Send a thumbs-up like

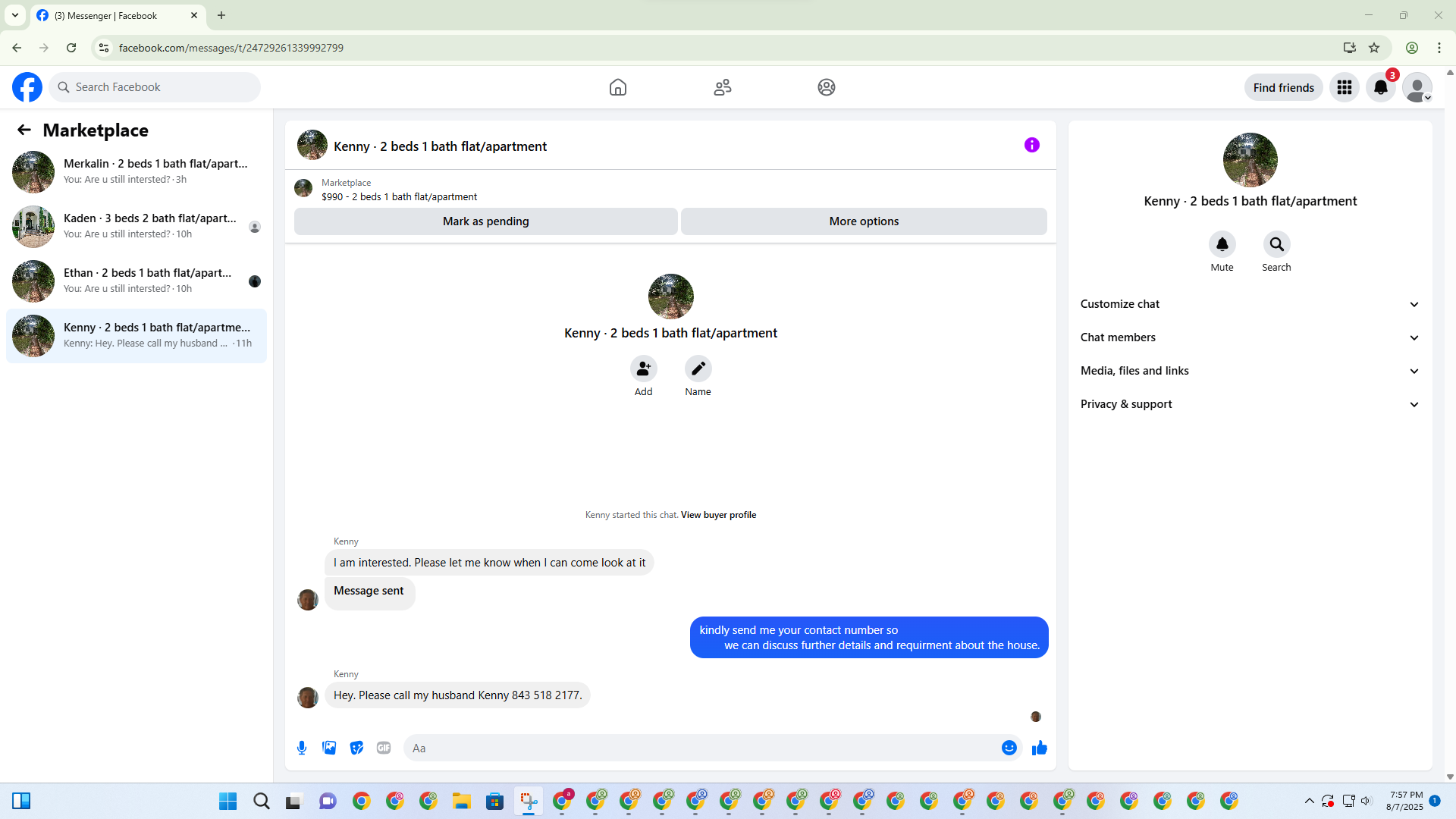coord(1040,748)
